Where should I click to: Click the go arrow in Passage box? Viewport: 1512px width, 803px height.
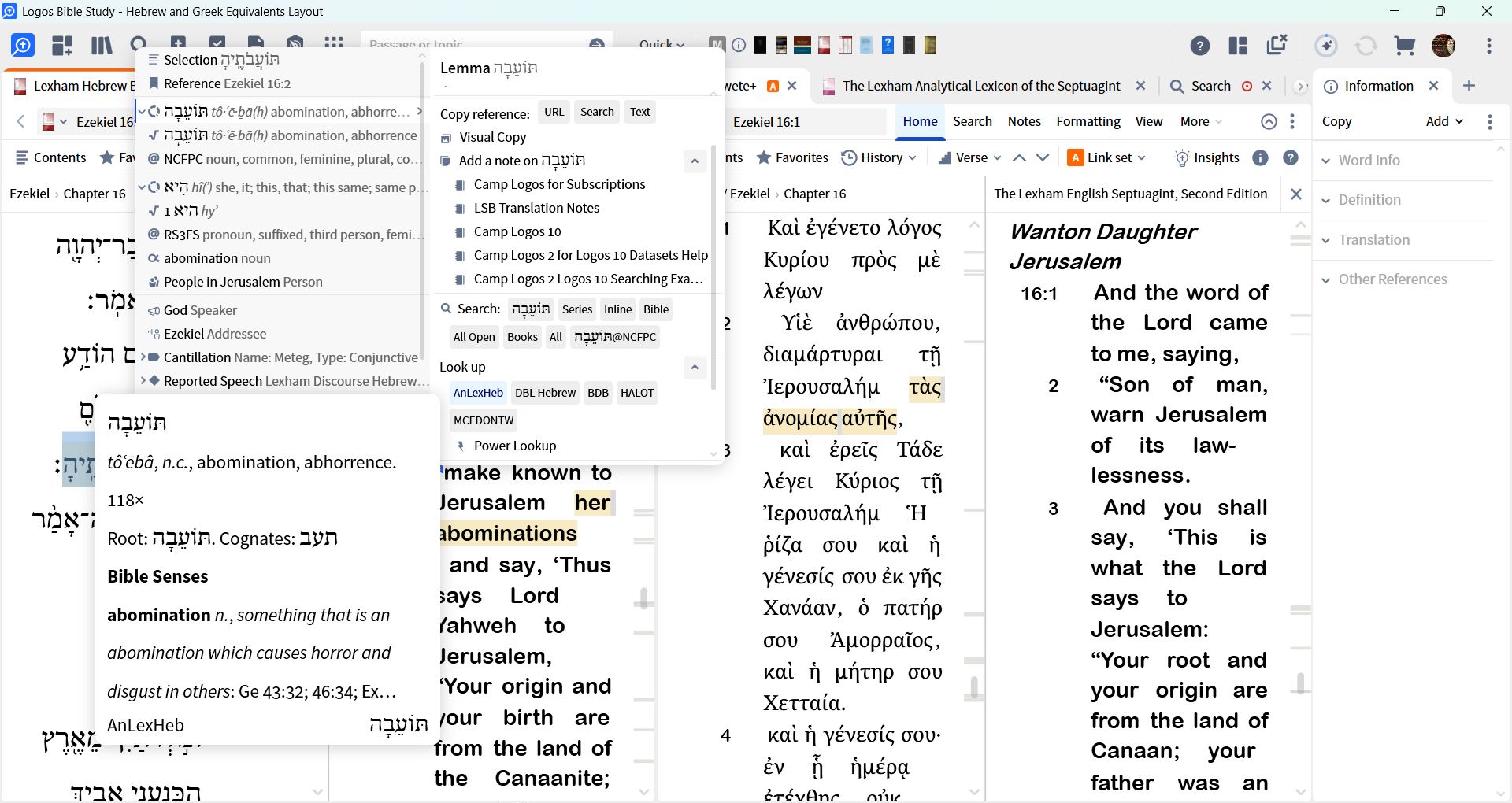click(x=597, y=45)
